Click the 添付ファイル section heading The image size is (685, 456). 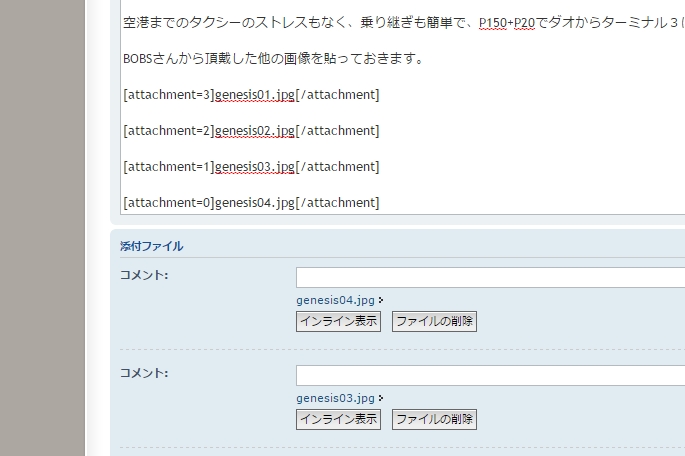pos(151,246)
